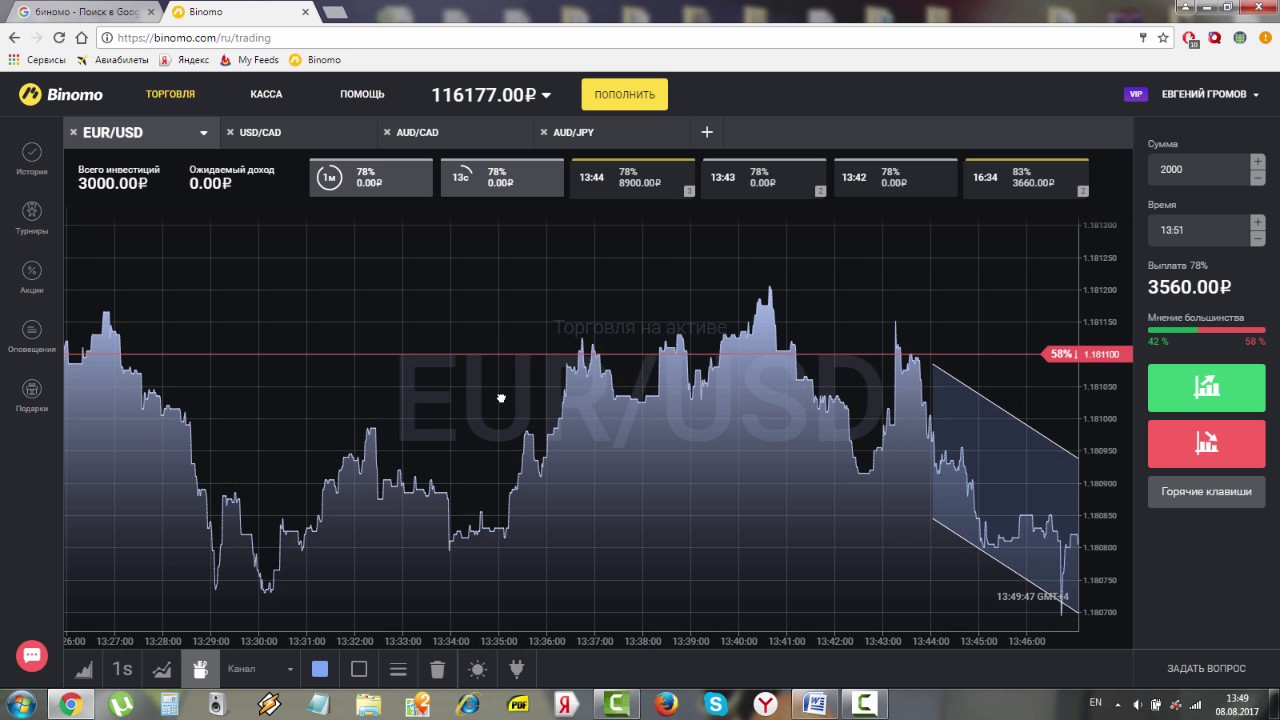Close the AUD/CAD asset tab
Image resolution: width=1280 pixels, height=720 pixels.
[387, 132]
